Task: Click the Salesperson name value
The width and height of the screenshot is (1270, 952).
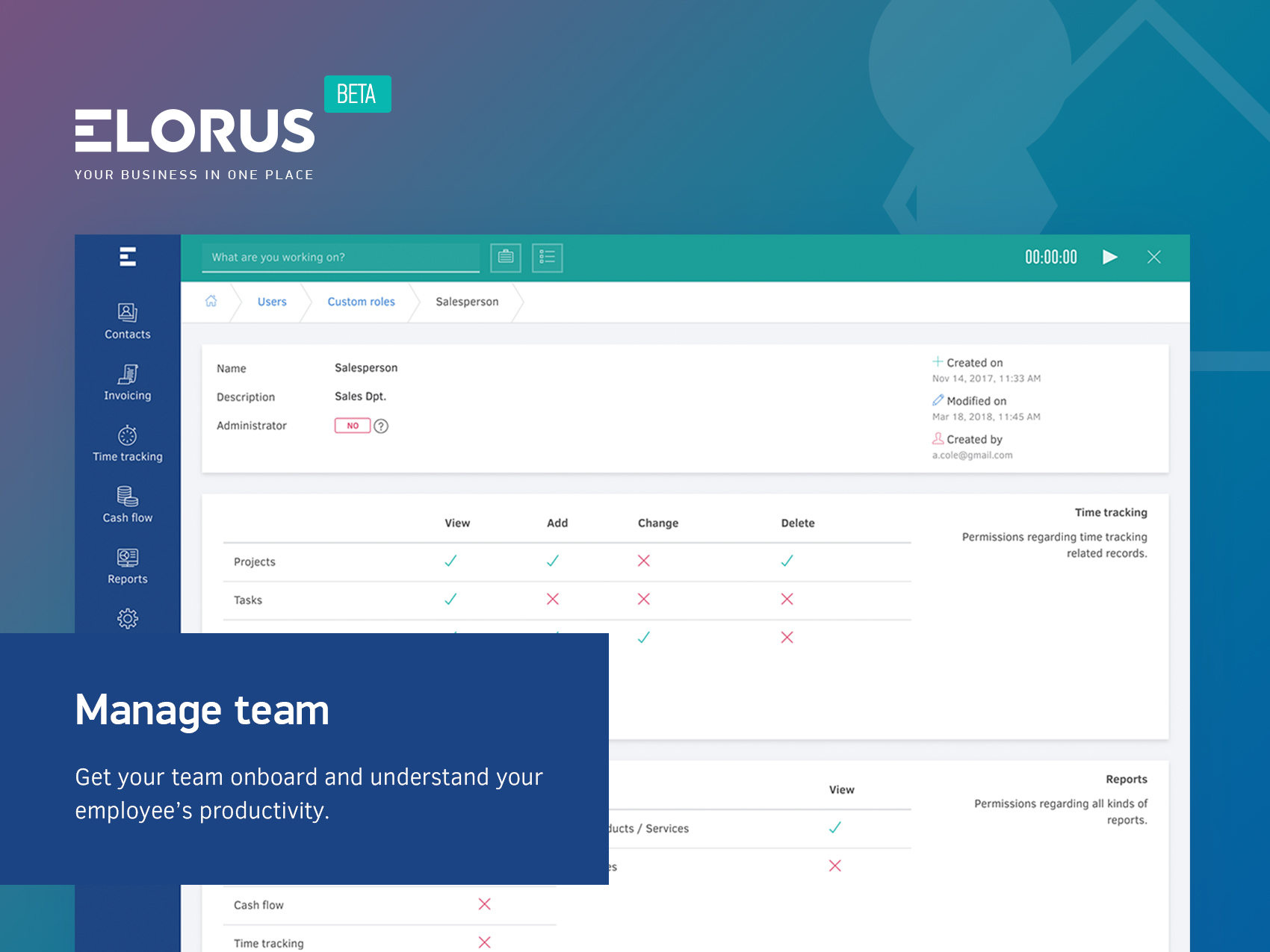Action: point(366,368)
